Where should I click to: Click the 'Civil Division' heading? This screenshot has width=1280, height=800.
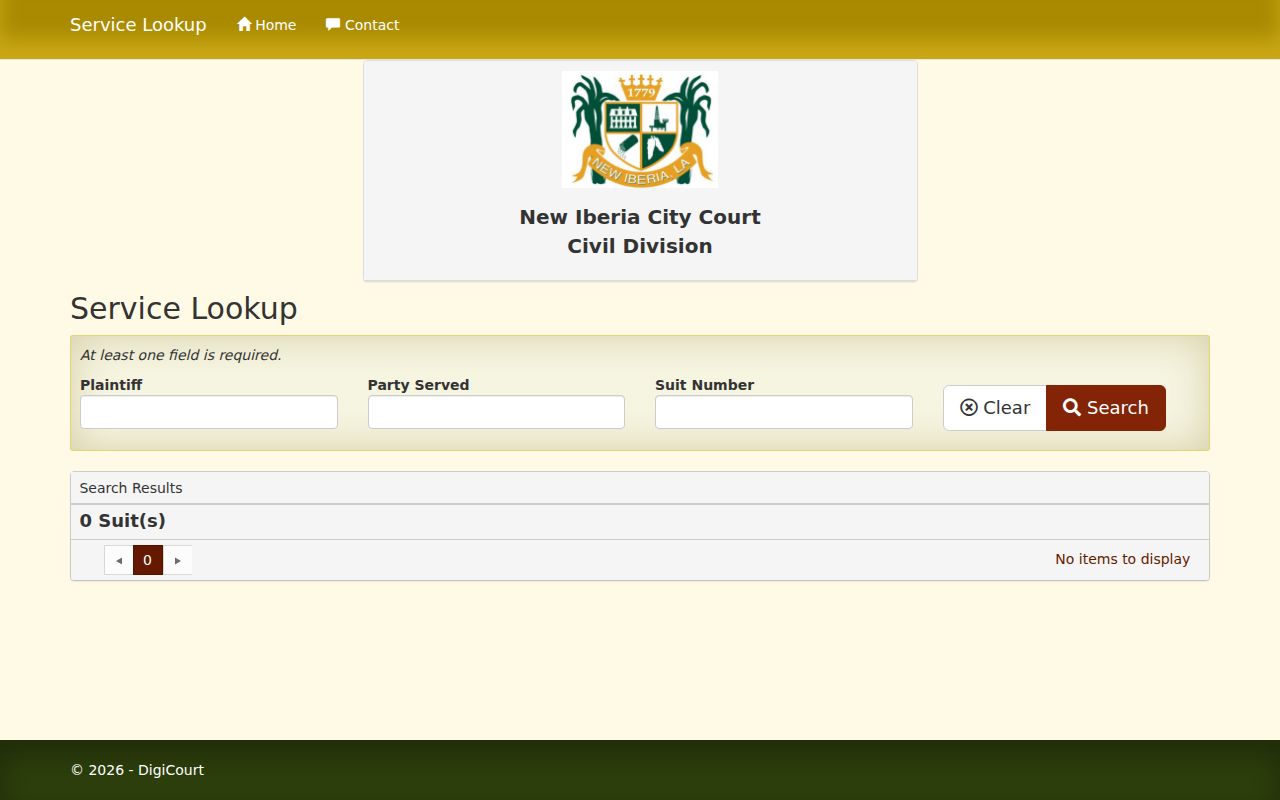640,246
